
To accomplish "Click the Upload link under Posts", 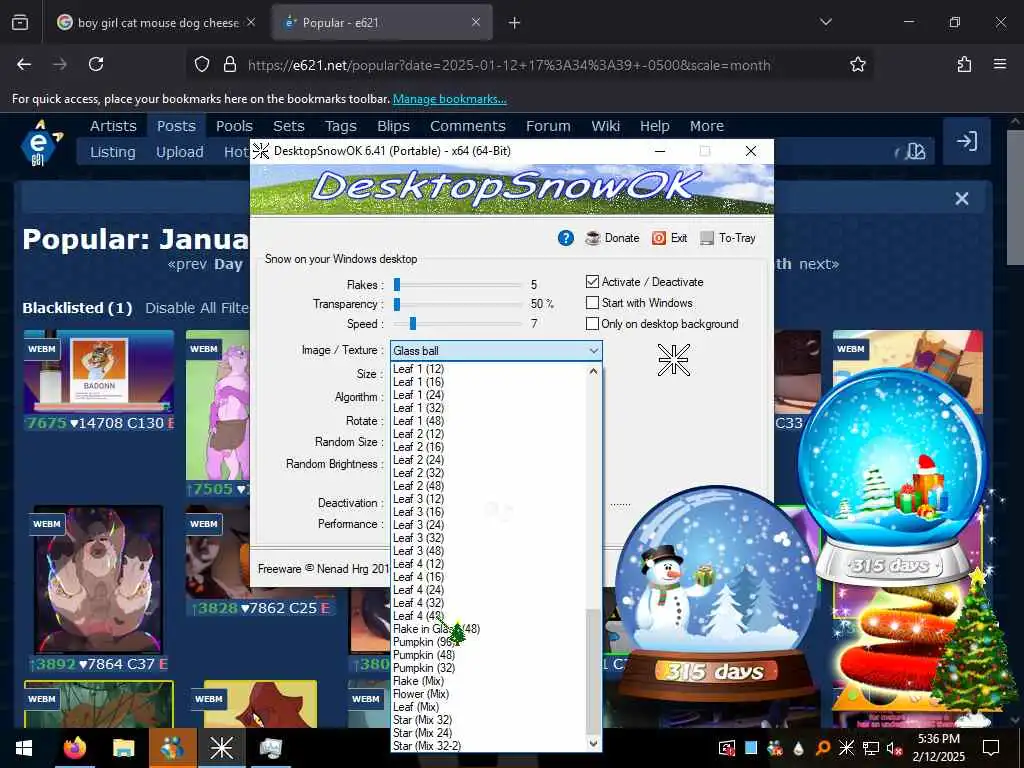I will [x=180, y=152].
